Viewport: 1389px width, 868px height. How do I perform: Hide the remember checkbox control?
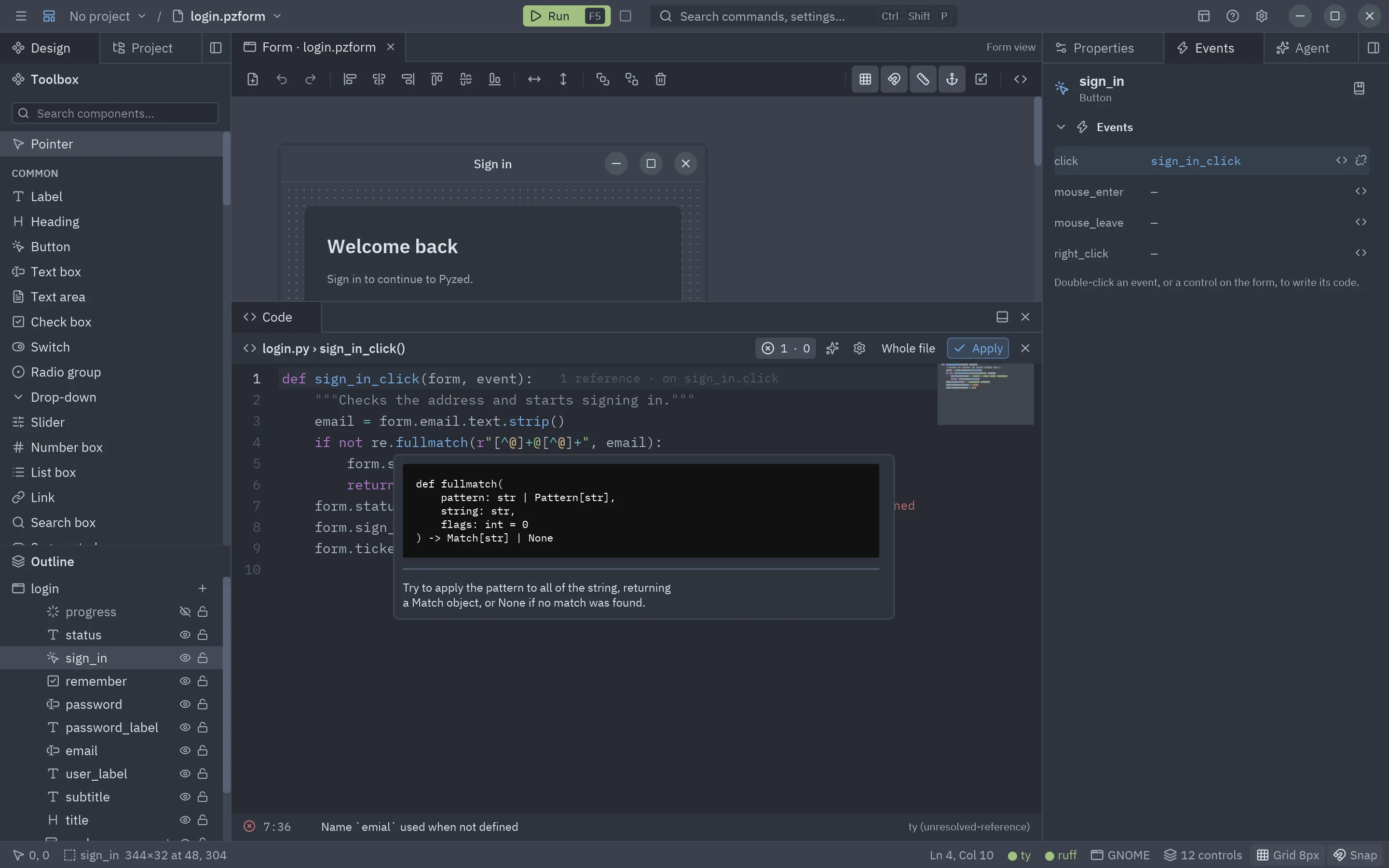(185, 681)
